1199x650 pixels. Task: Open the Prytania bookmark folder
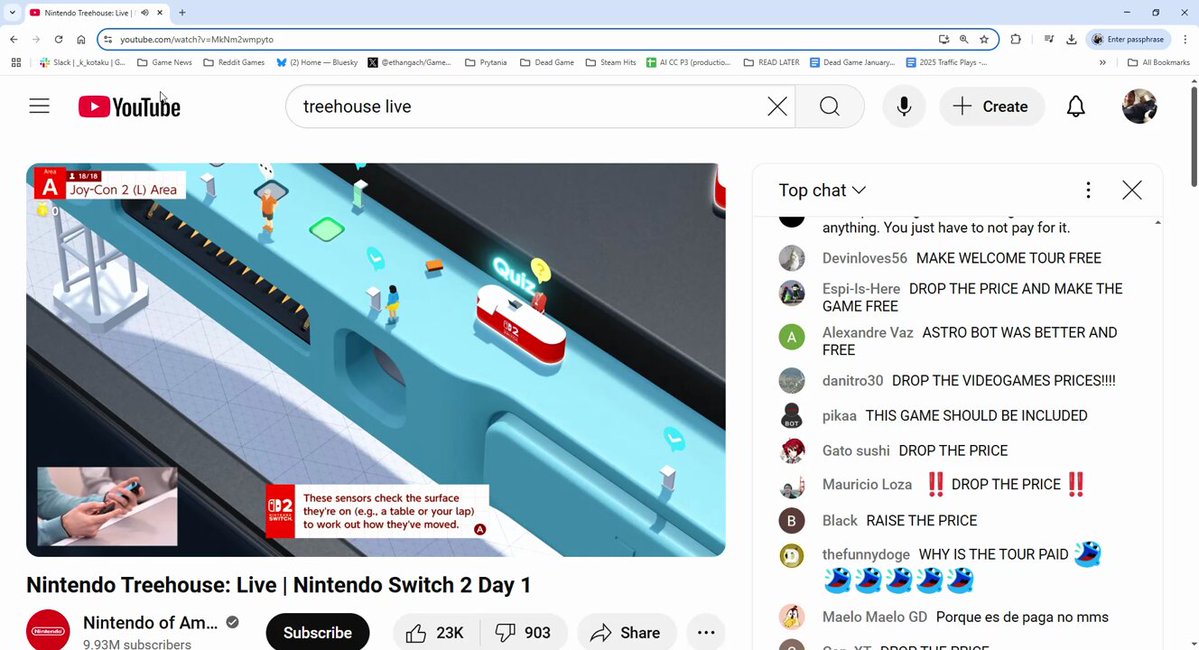point(486,63)
